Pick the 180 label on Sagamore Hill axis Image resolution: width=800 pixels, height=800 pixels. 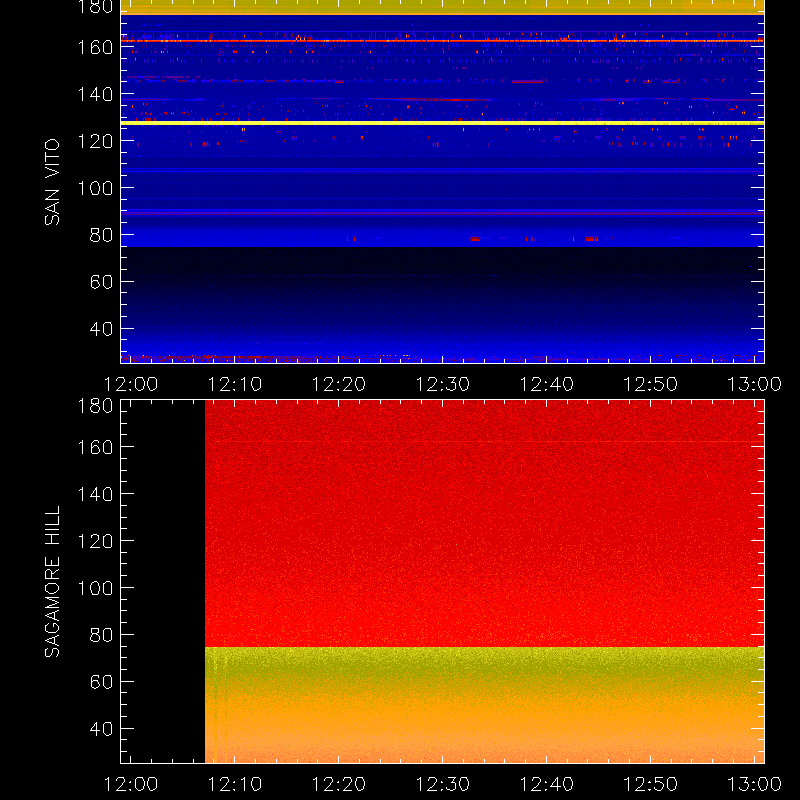(95, 407)
